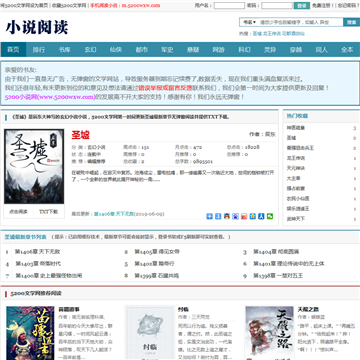Open chapter 第1403章 帝落时代
This screenshot has height=360, width=360.
[x=38, y=263]
